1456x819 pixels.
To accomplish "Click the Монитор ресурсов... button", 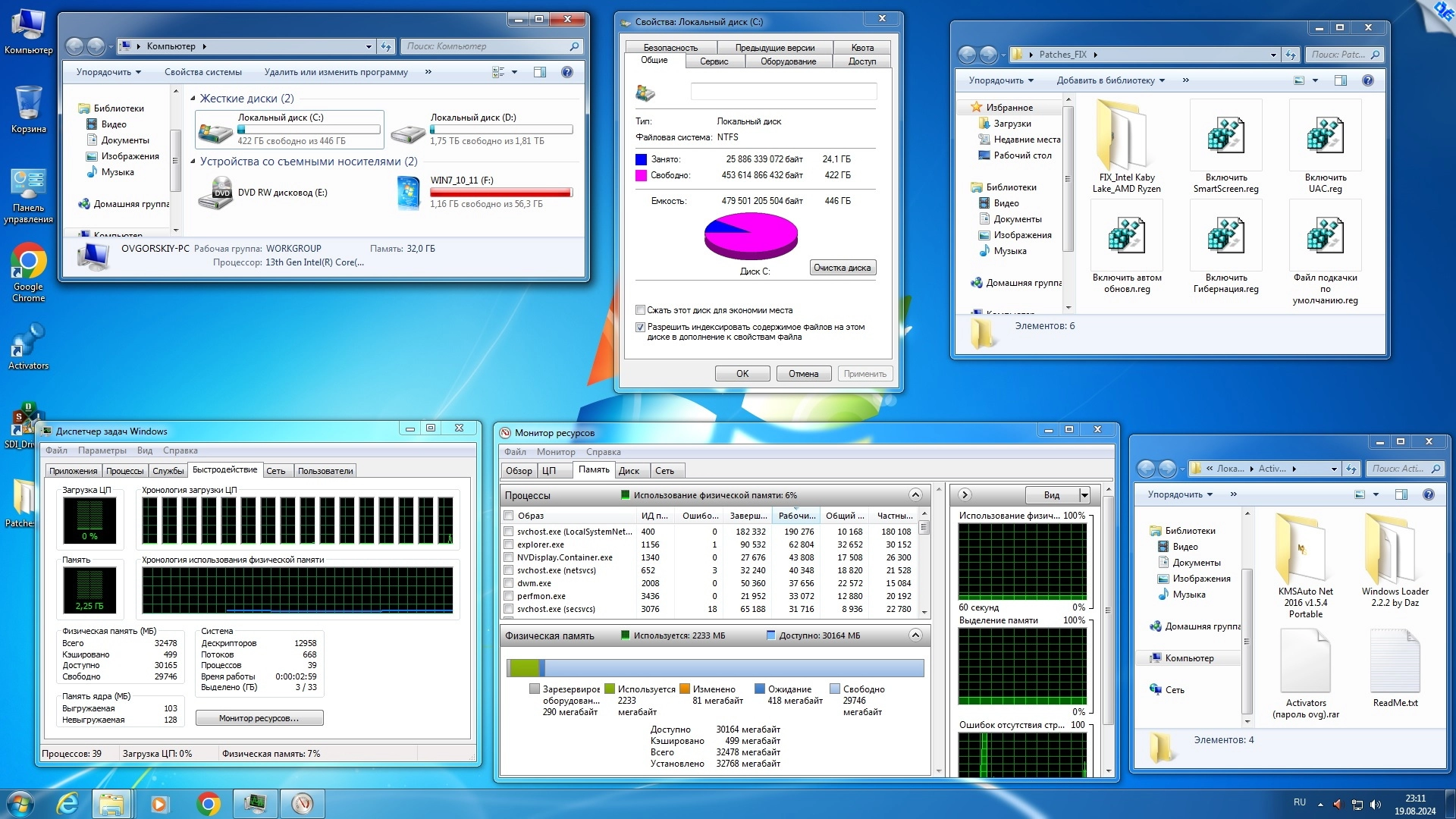I will click(x=259, y=718).
